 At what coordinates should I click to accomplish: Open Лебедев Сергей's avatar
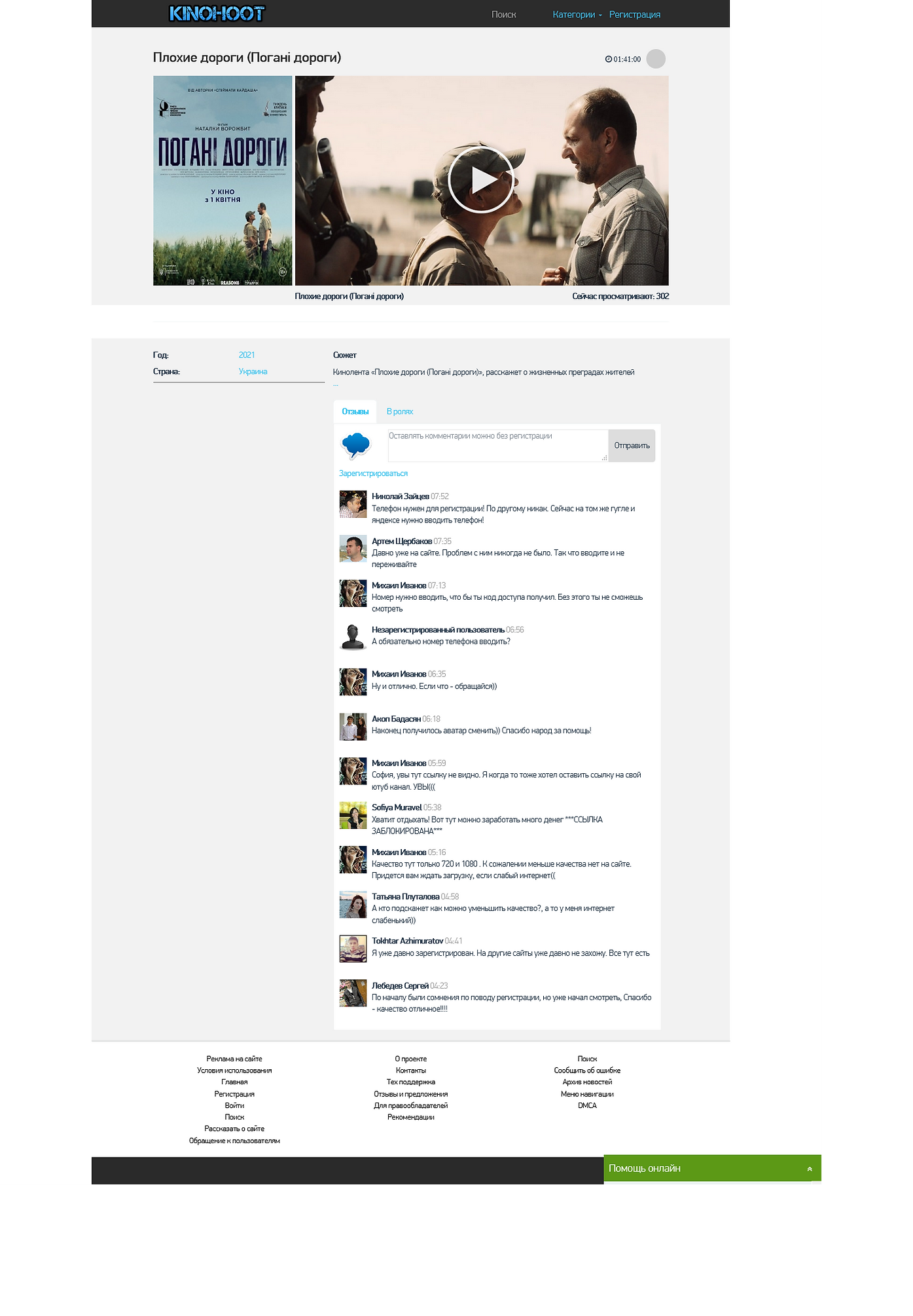(353, 993)
